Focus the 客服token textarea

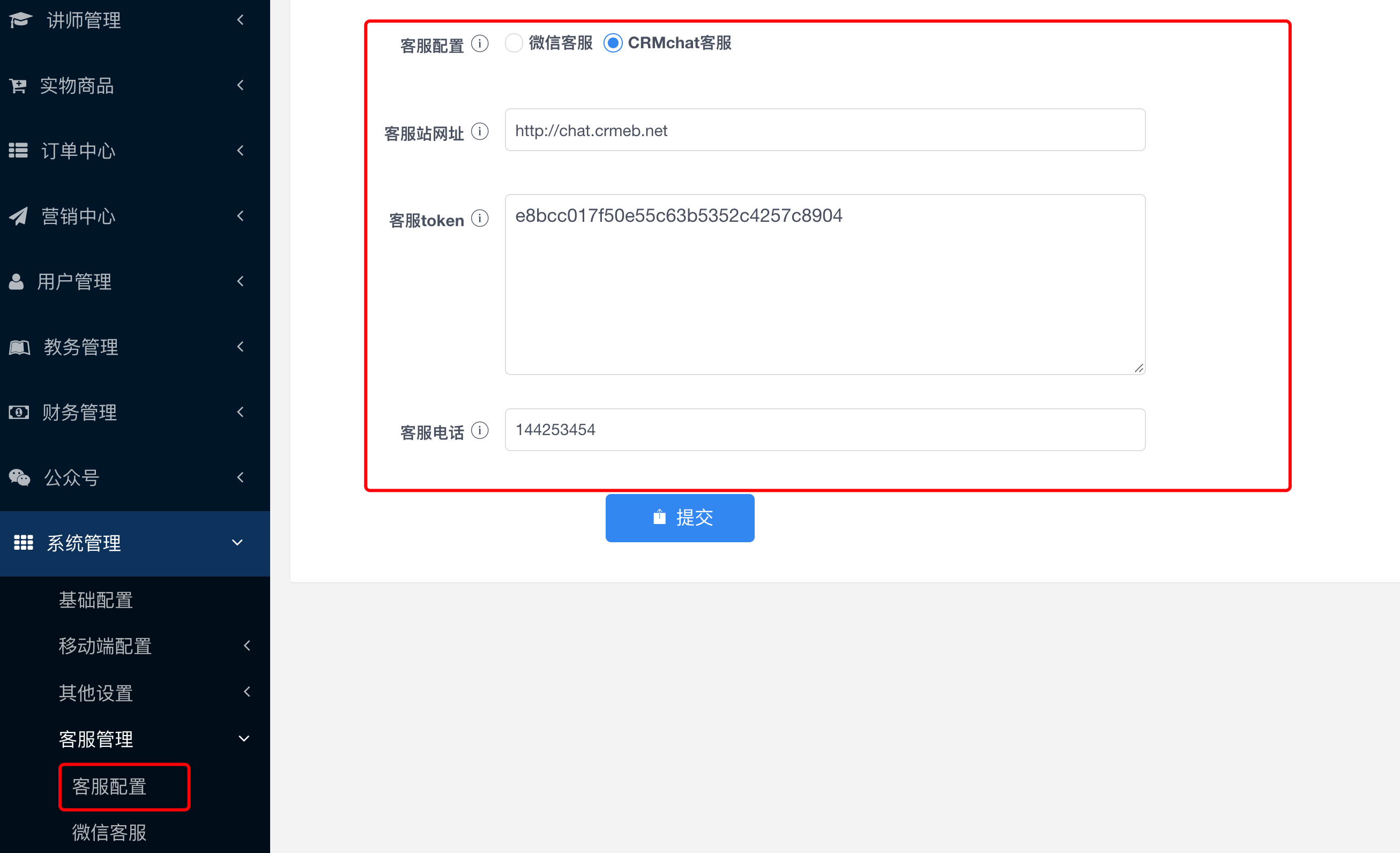tap(825, 285)
